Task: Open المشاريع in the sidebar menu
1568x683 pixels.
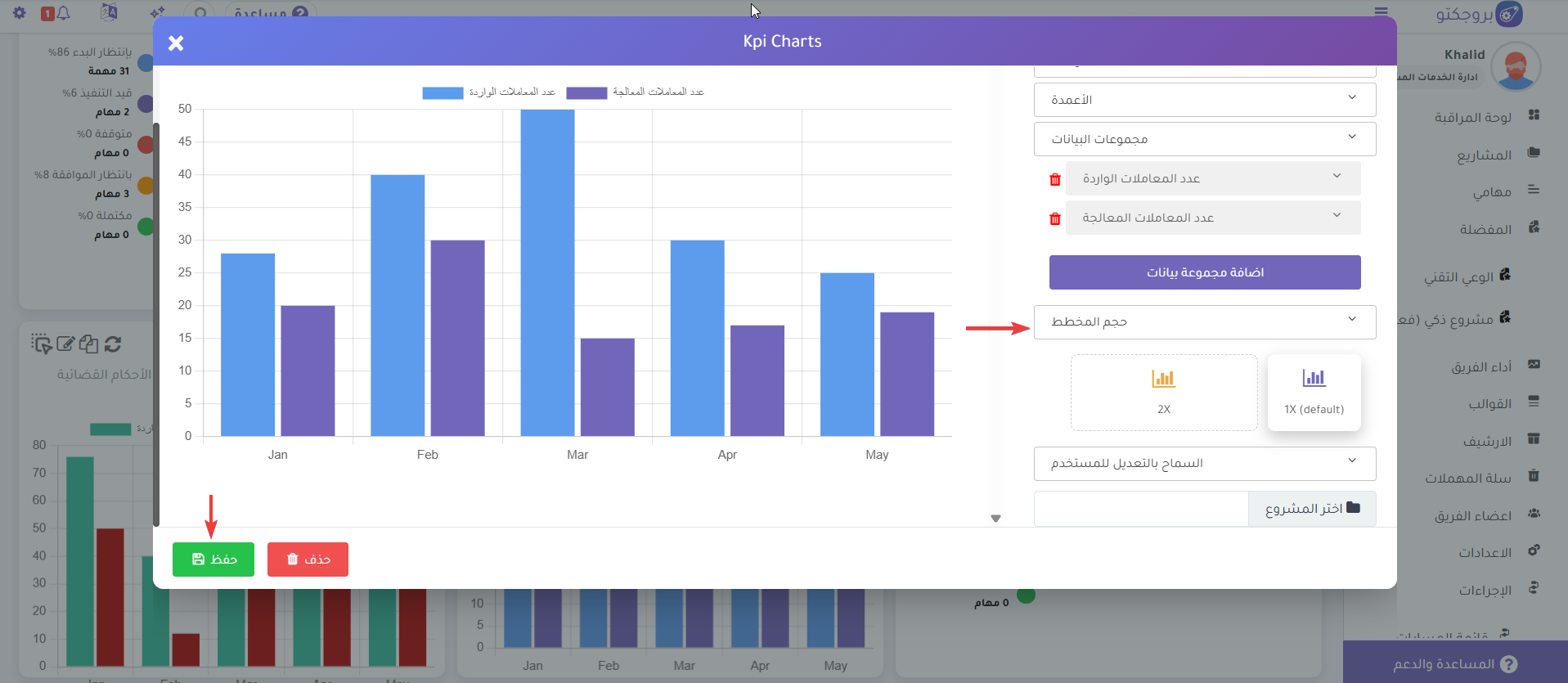Action: click(x=1483, y=155)
